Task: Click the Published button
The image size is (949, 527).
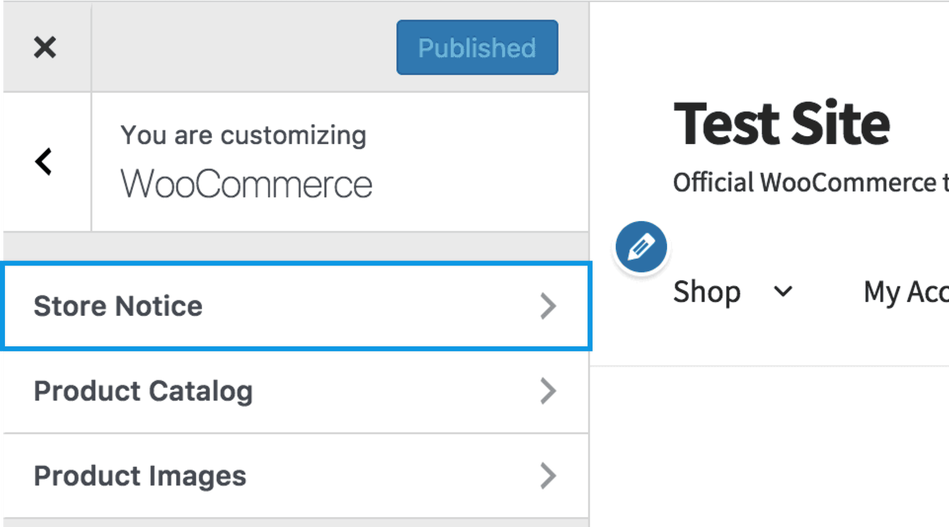Action: 477,48
